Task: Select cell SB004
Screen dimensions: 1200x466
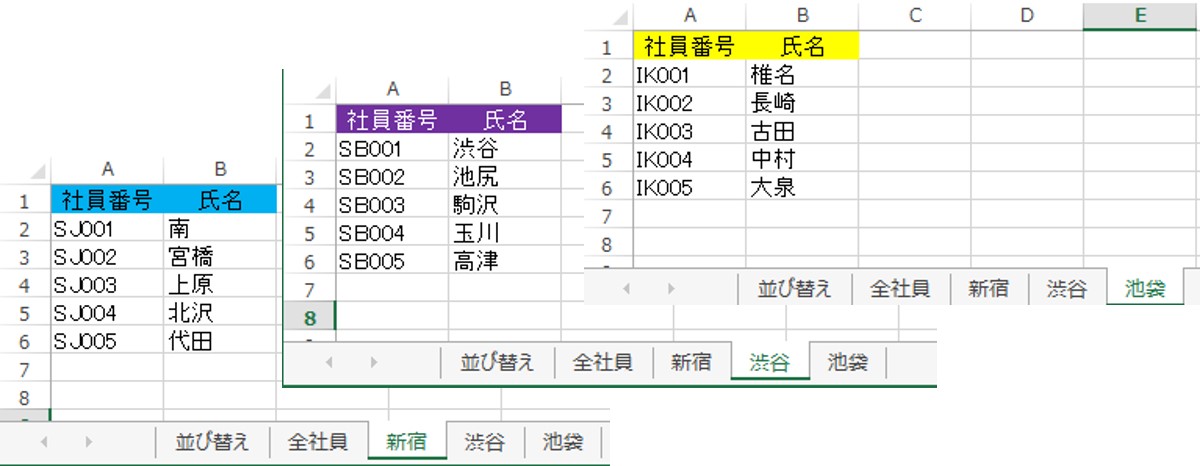Action: [x=393, y=233]
